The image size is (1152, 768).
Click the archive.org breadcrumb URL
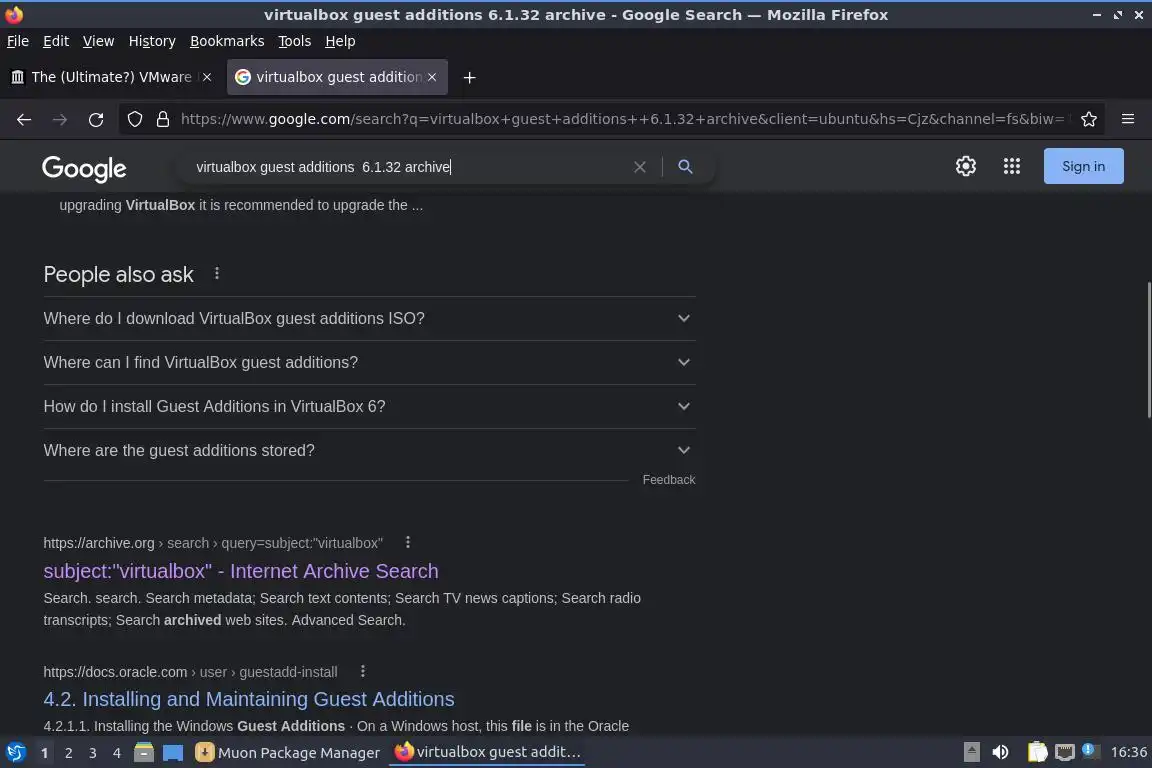coord(213,543)
